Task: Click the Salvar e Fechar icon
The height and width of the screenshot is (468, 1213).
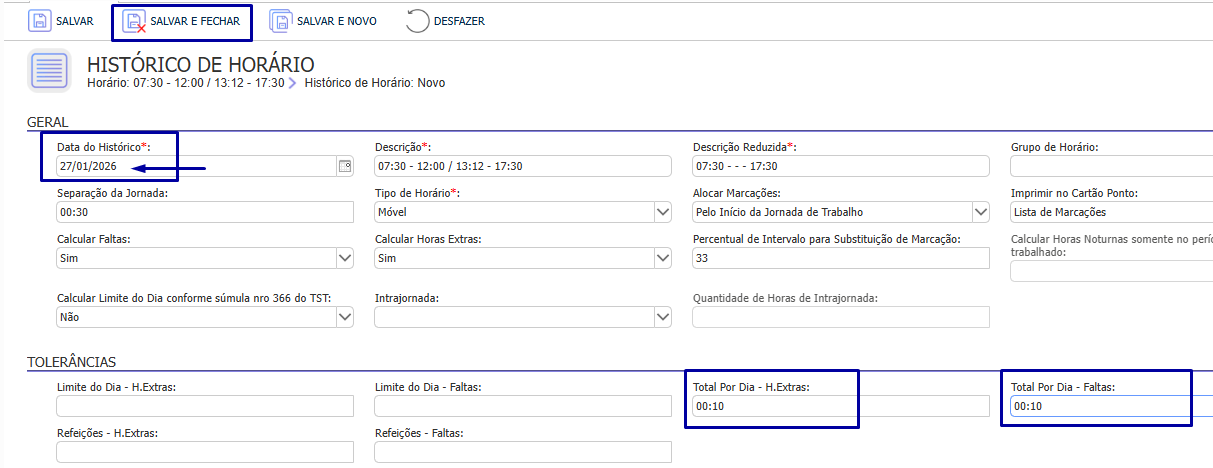Action: 133,21
